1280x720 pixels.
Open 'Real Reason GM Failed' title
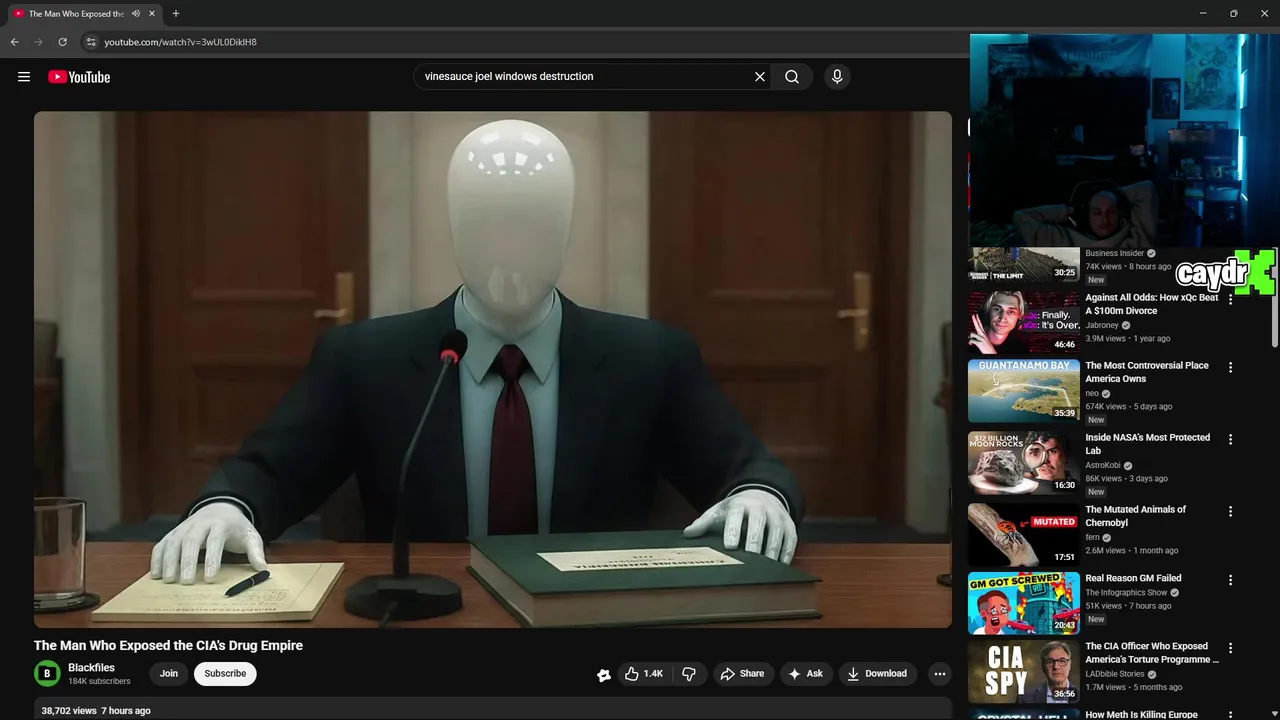[x=1133, y=578]
